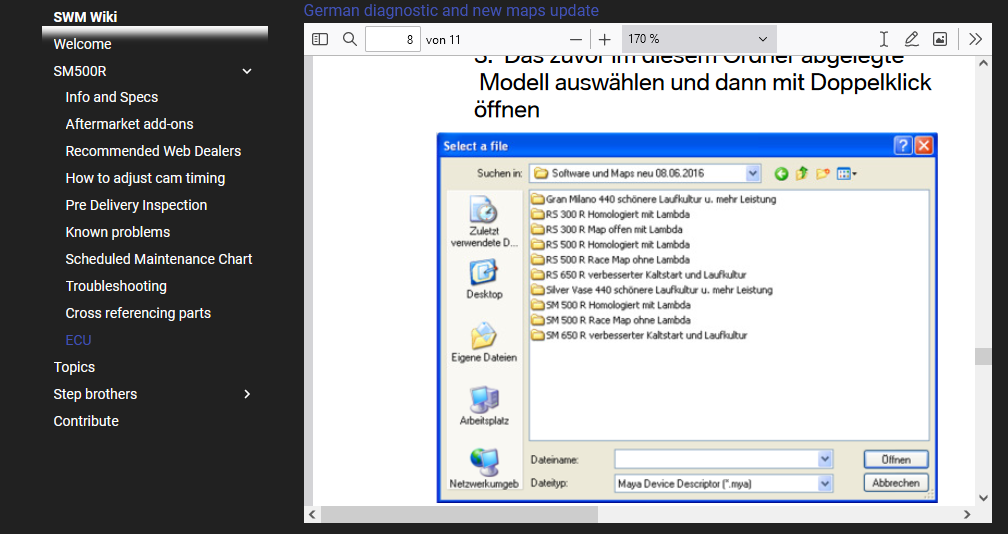This screenshot has height=534, width=1008.
Task: Zoom out with the minus button
Action: pyautogui.click(x=575, y=39)
